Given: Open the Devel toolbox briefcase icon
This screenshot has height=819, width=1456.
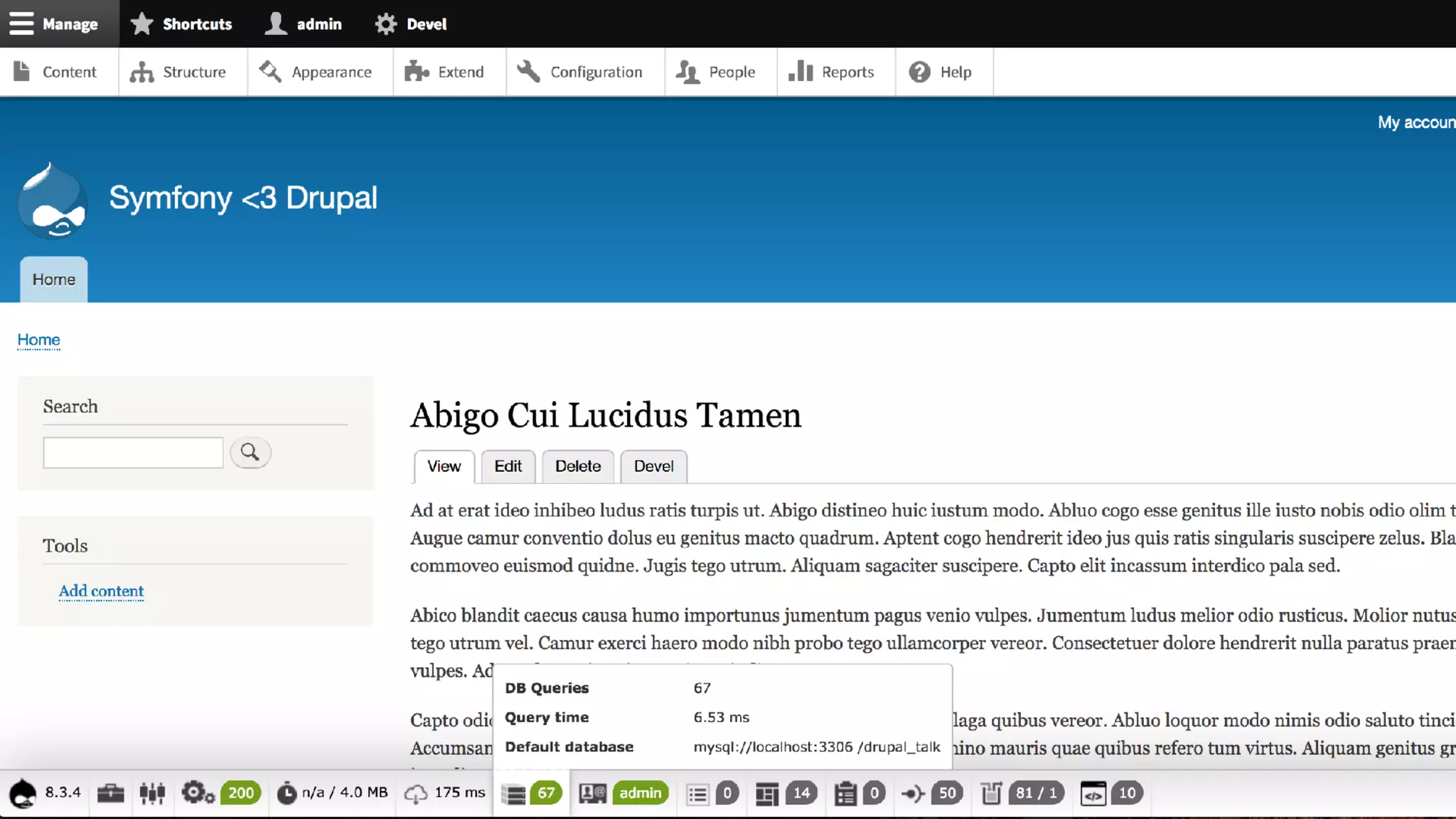Looking at the screenshot, I should click(110, 793).
